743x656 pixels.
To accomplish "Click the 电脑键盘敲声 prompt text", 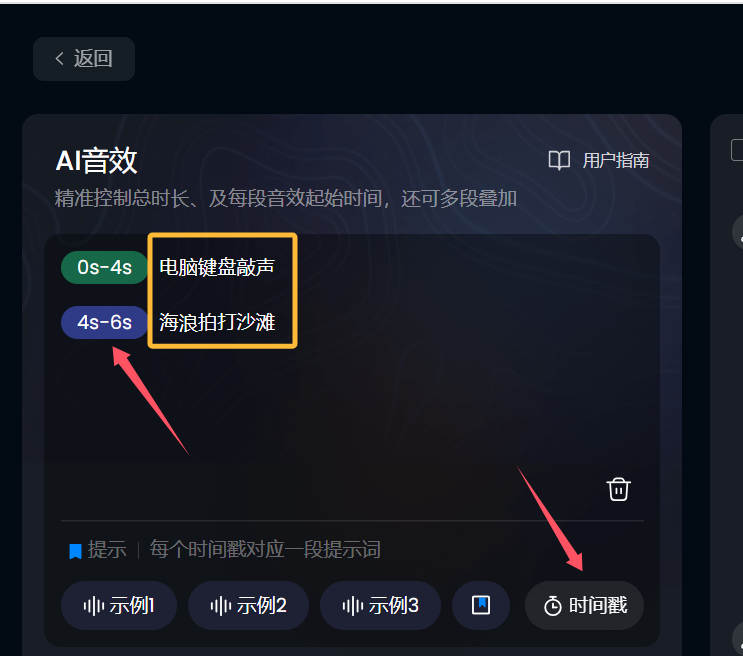I will (217, 267).
